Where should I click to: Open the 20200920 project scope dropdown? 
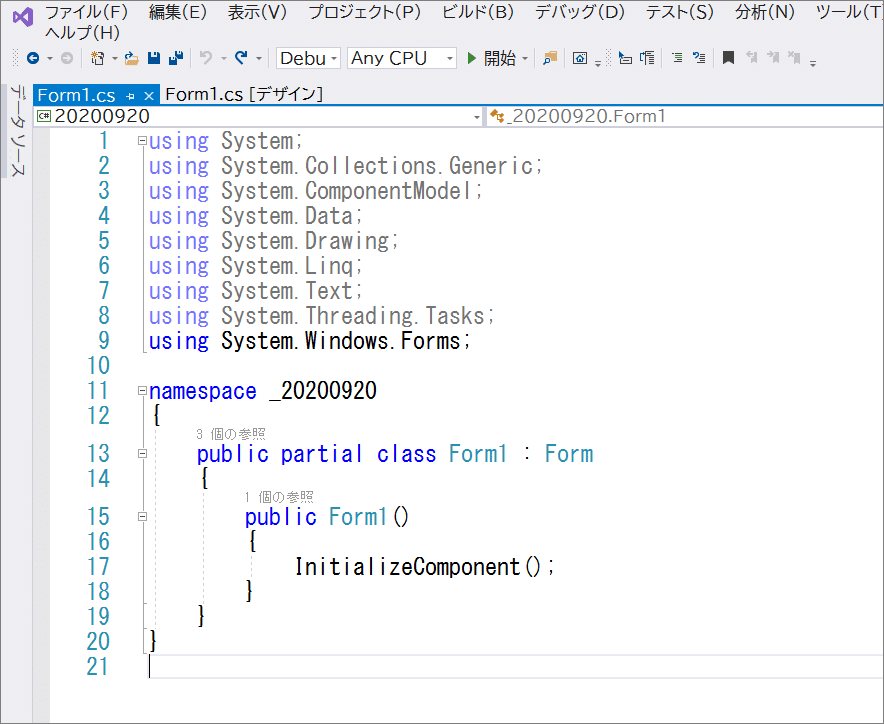tap(259, 117)
